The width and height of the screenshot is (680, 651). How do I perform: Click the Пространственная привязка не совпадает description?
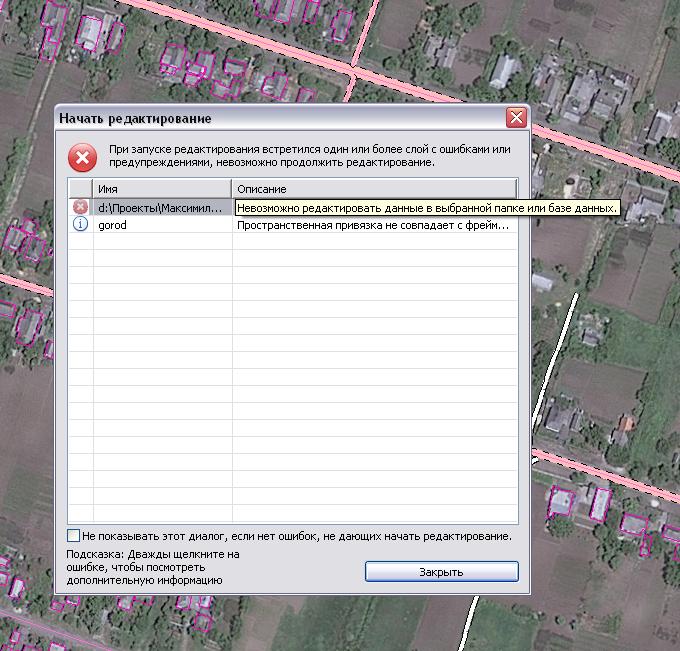tap(373, 225)
